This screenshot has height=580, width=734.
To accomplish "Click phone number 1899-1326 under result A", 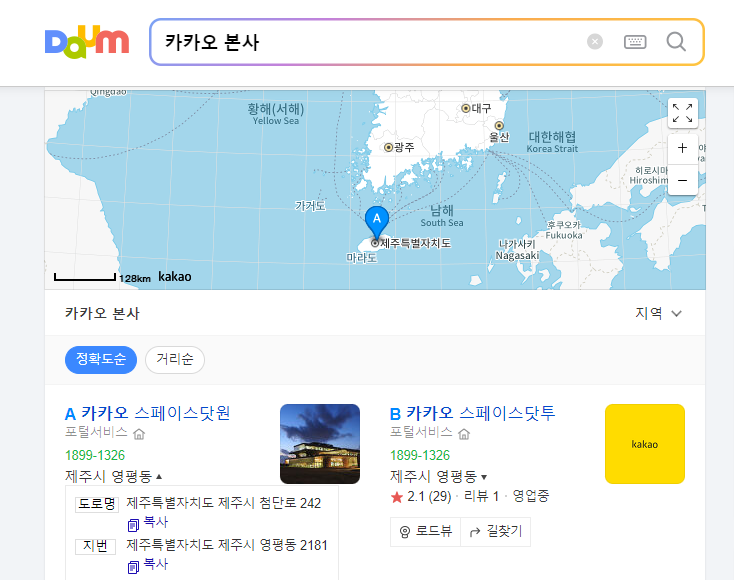I will [95, 455].
